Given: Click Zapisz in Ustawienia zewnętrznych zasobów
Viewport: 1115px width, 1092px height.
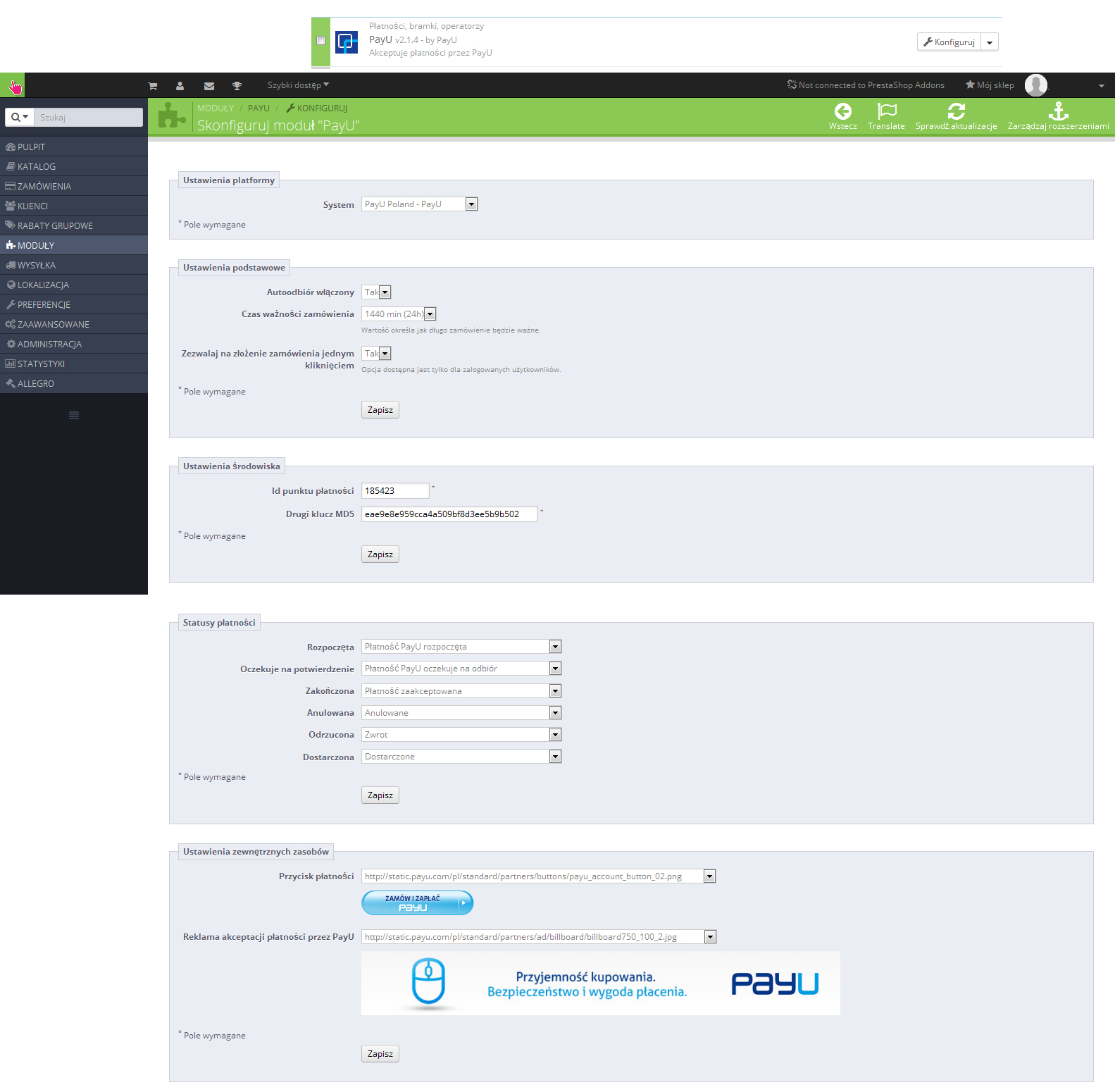Looking at the screenshot, I should [380, 1054].
